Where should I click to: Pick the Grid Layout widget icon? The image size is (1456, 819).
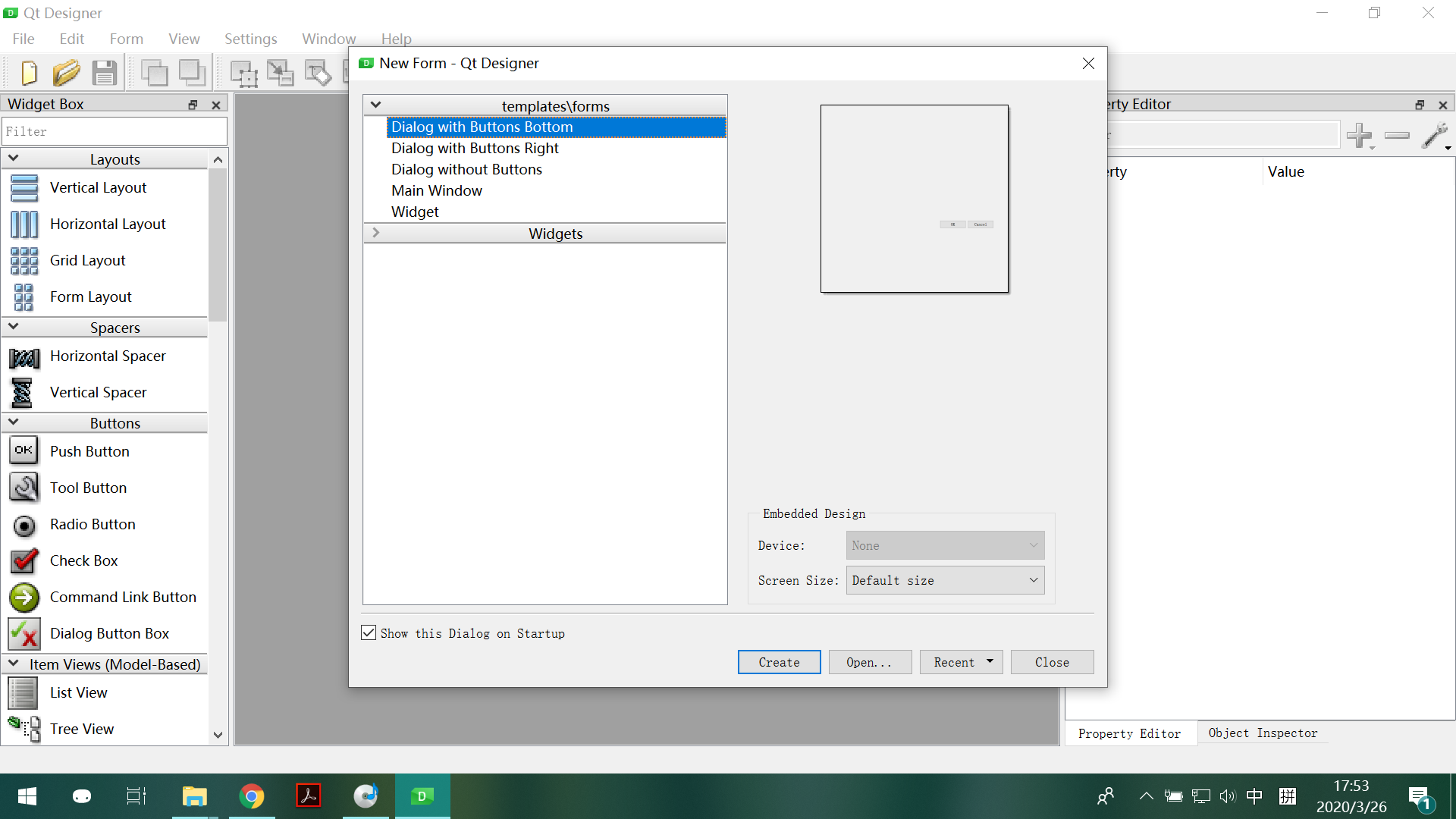24,261
